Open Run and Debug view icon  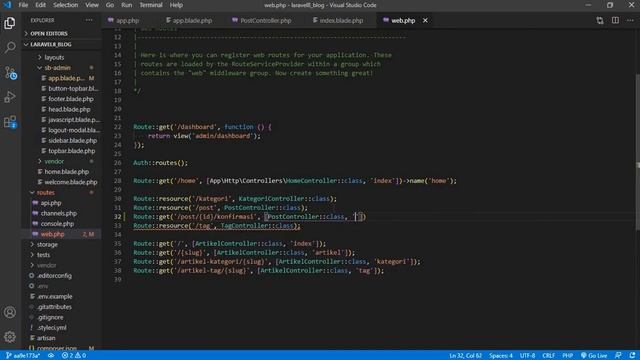10,97
